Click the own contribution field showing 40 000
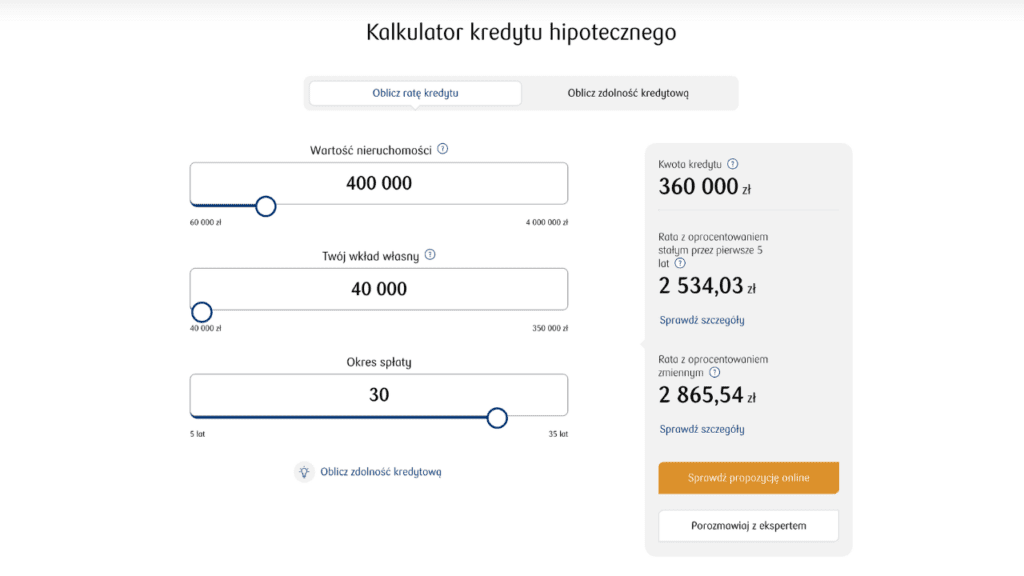 click(379, 289)
